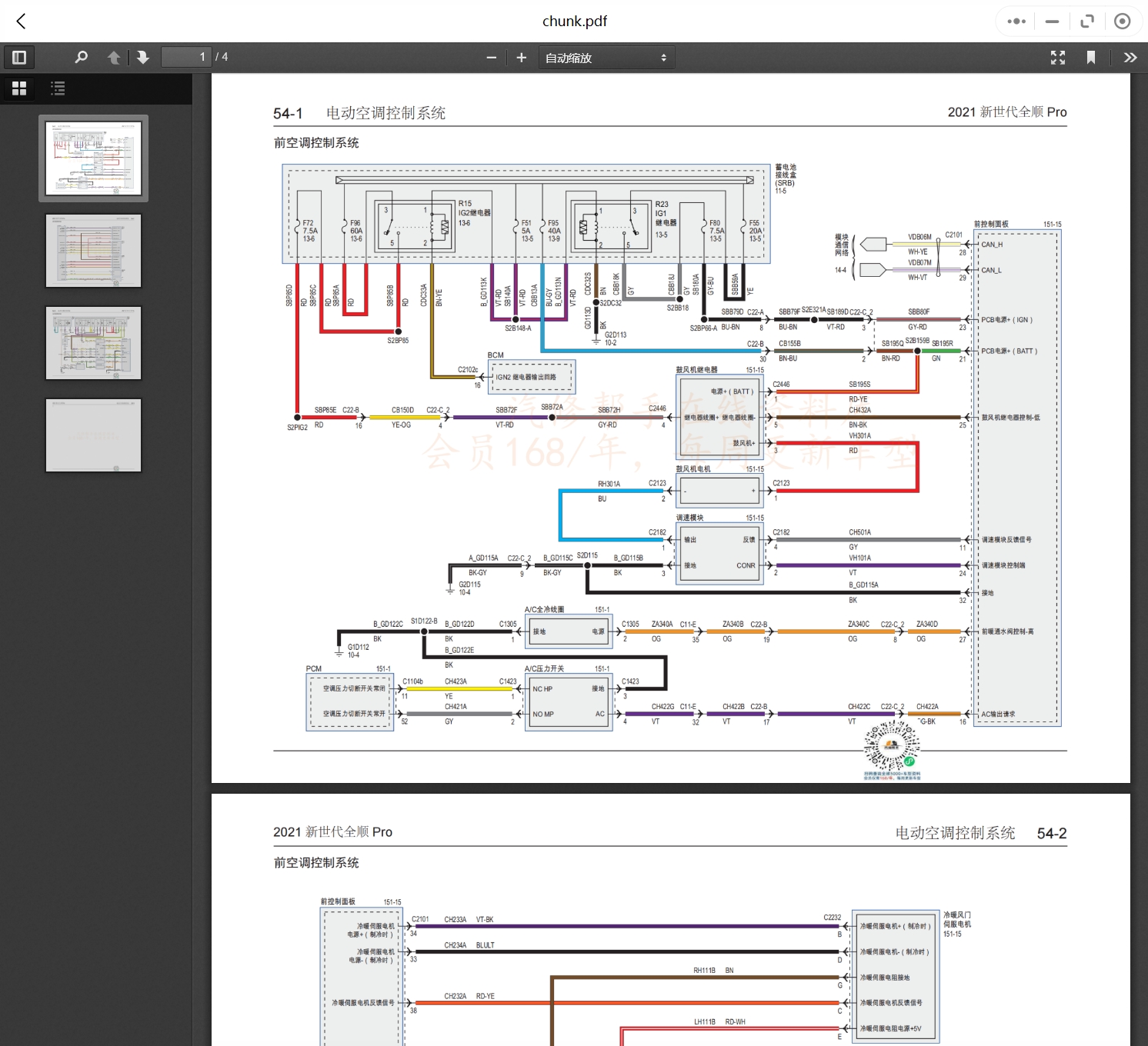Image resolution: width=1148 pixels, height=1046 pixels.
Task: Open the 自动缩放 zoom dropdown
Action: 606,58
